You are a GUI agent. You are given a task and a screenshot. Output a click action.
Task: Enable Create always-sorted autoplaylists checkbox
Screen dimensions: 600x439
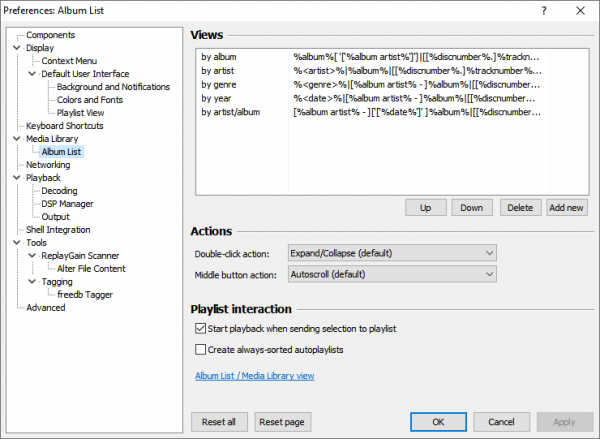point(201,349)
